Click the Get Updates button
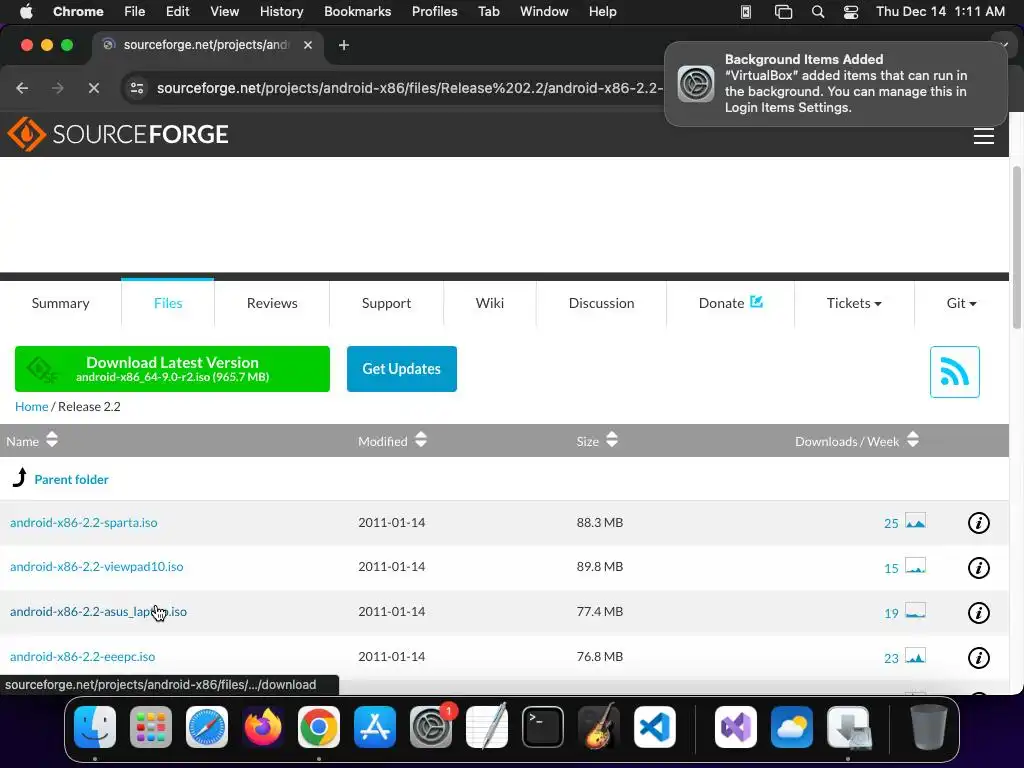1024x768 pixels. click(x=402, y=369)
